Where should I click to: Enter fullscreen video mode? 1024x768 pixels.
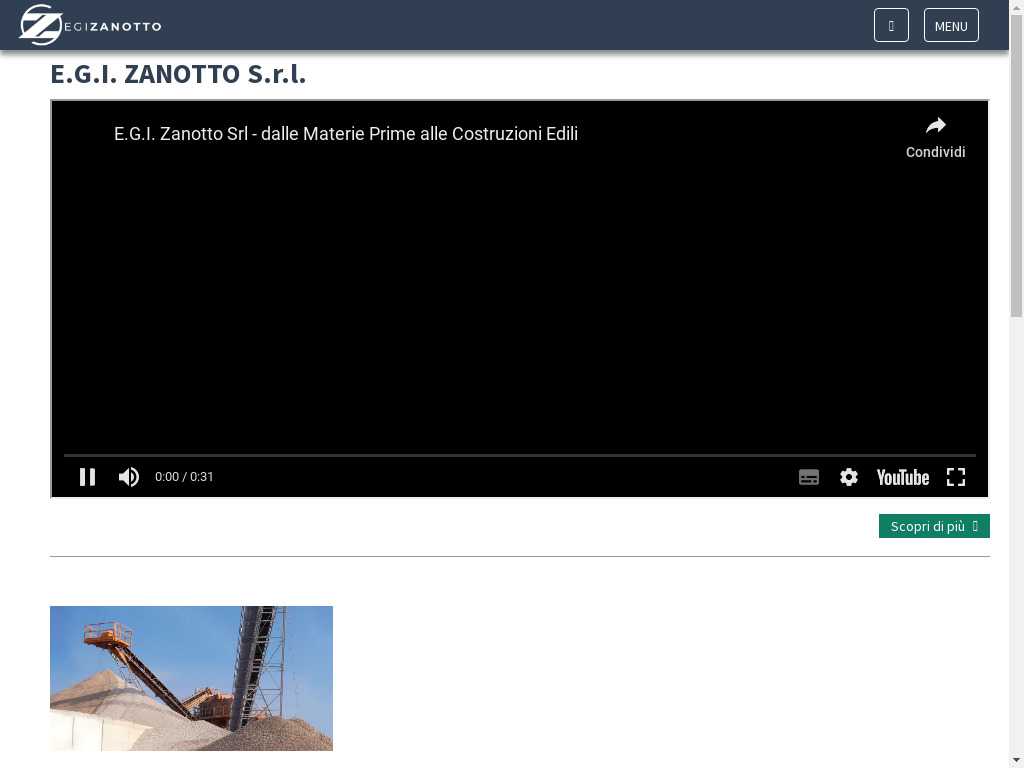[956, 477]
